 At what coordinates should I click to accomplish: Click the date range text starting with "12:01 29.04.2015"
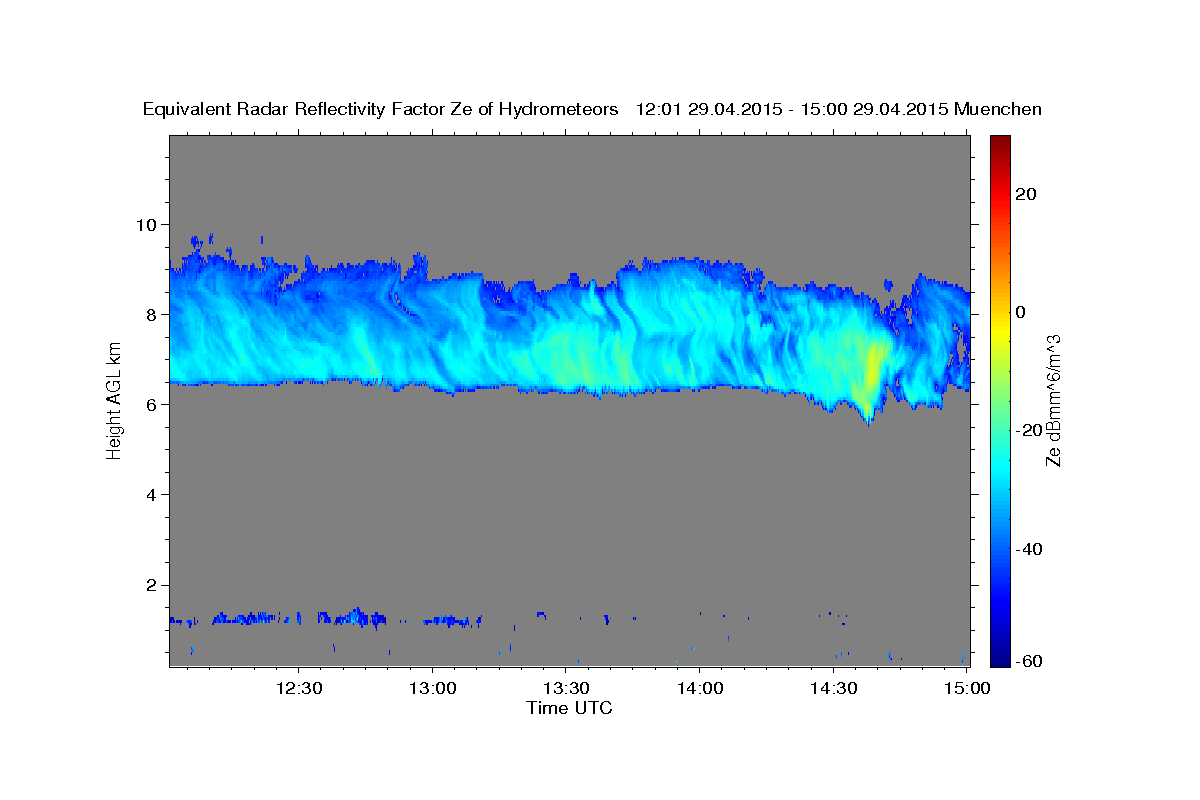click(x=791, y=109)
